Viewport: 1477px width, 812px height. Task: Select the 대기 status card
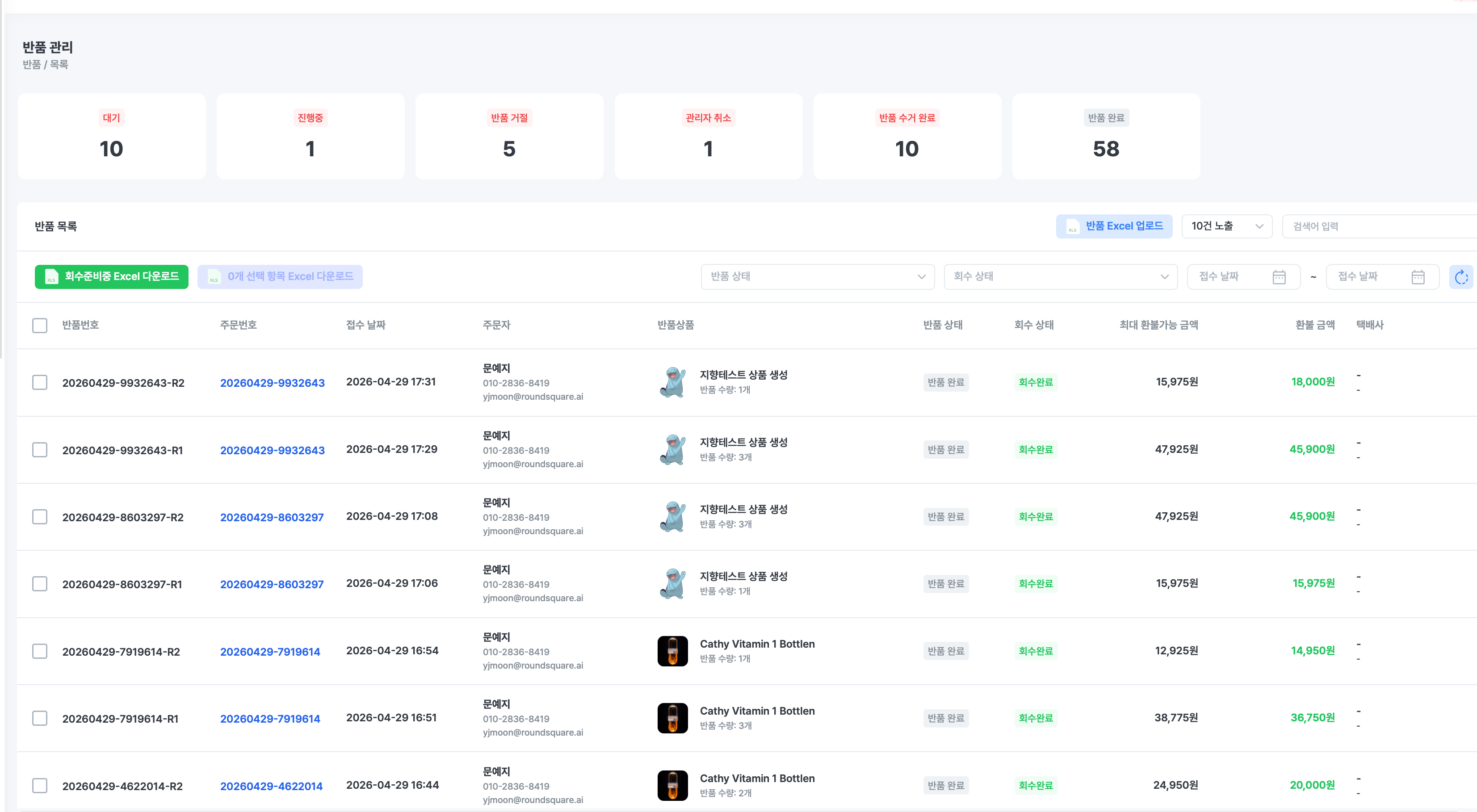coord(112,136)
